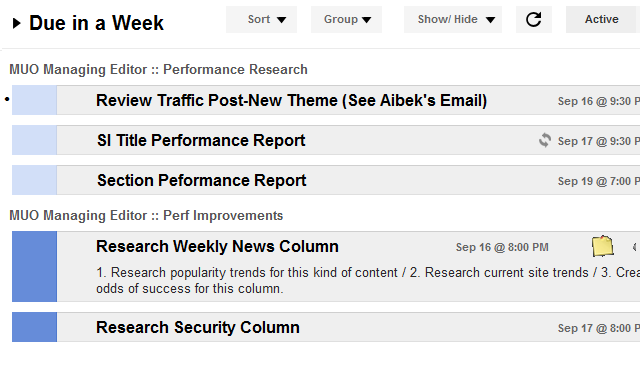
Task: Click the Active button
Action: point(602,19)
